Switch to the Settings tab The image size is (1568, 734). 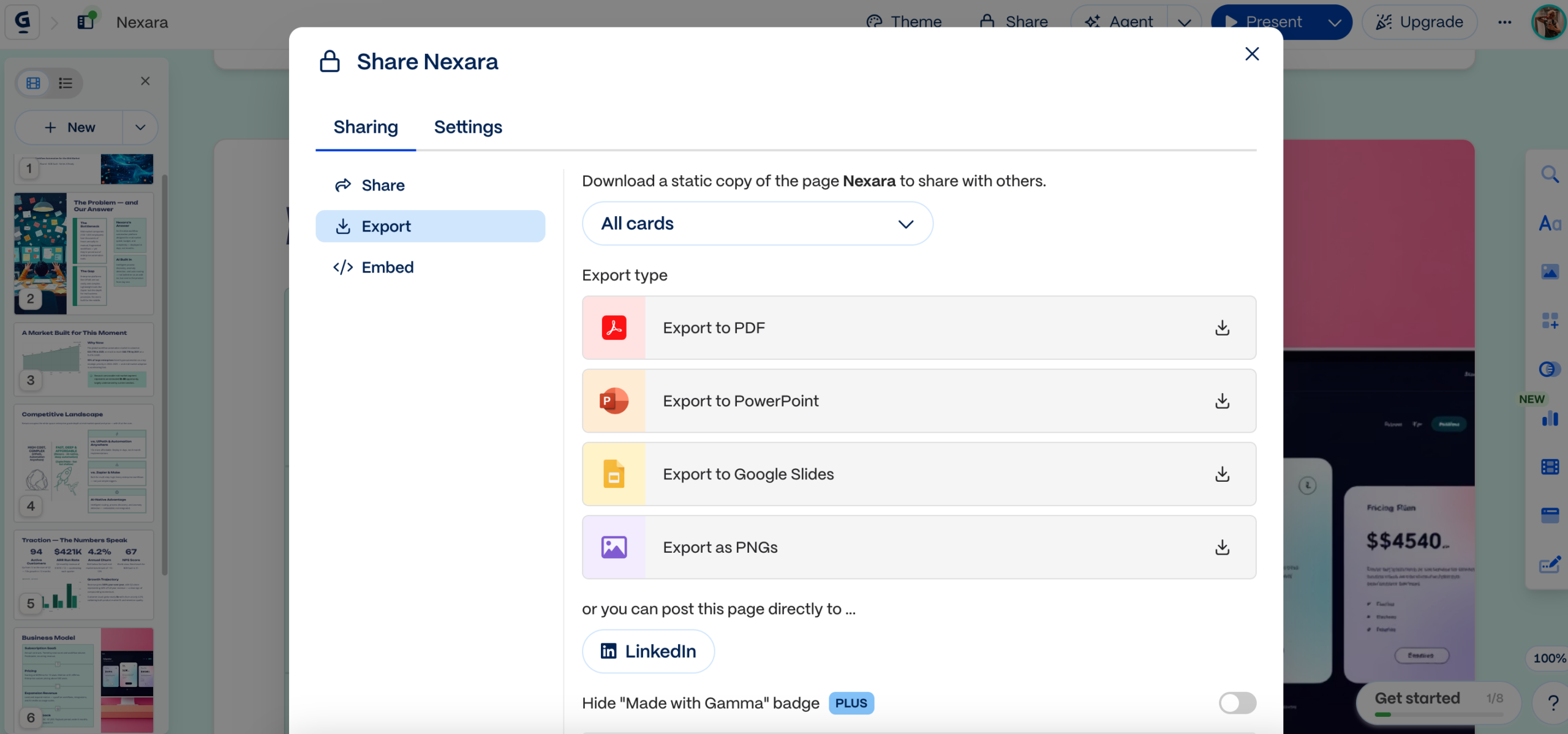coord(468,127)
